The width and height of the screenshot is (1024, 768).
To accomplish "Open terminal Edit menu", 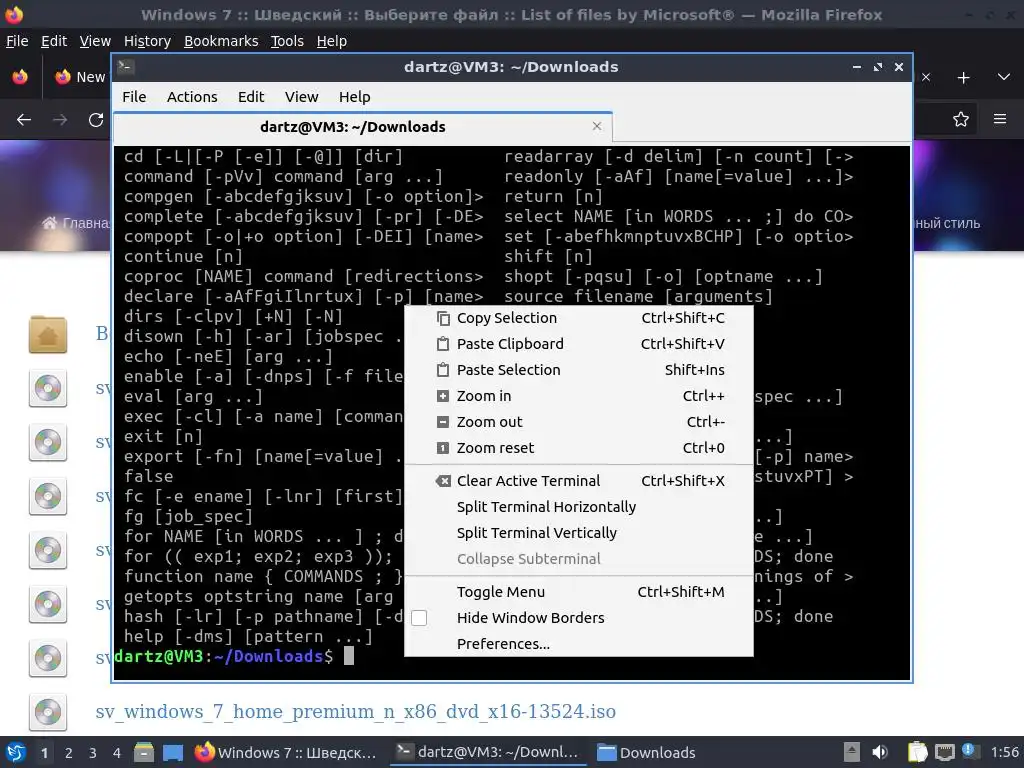I will (251, 97).
